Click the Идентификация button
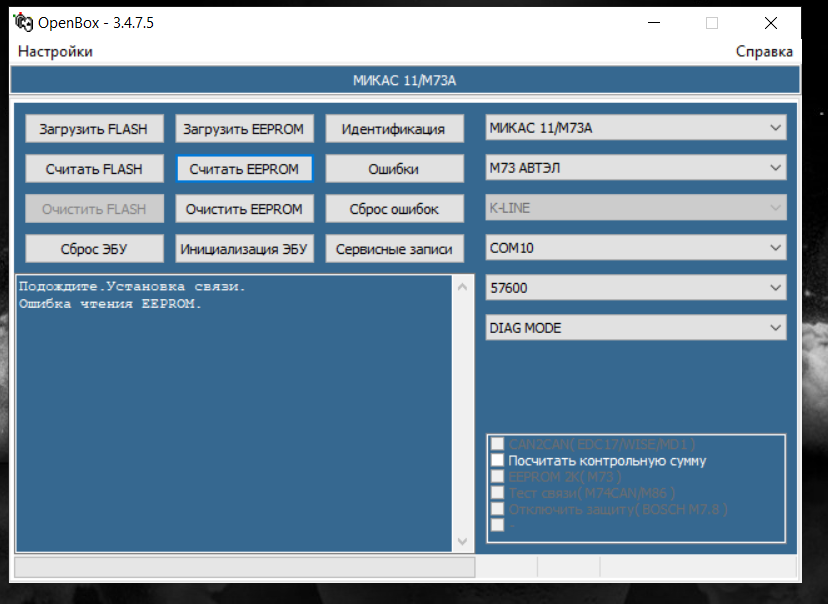 click(x=393, y=129)
